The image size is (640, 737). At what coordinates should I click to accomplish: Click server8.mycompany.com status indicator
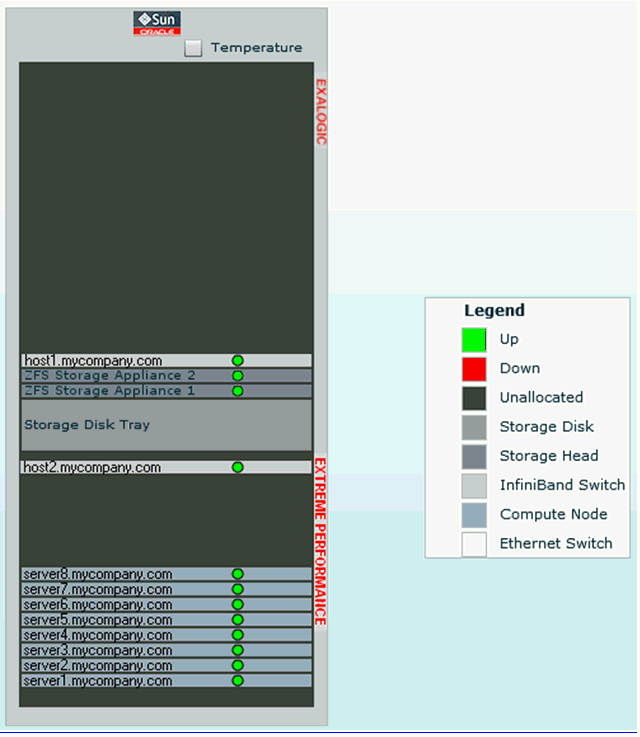[x=238, y=574]
